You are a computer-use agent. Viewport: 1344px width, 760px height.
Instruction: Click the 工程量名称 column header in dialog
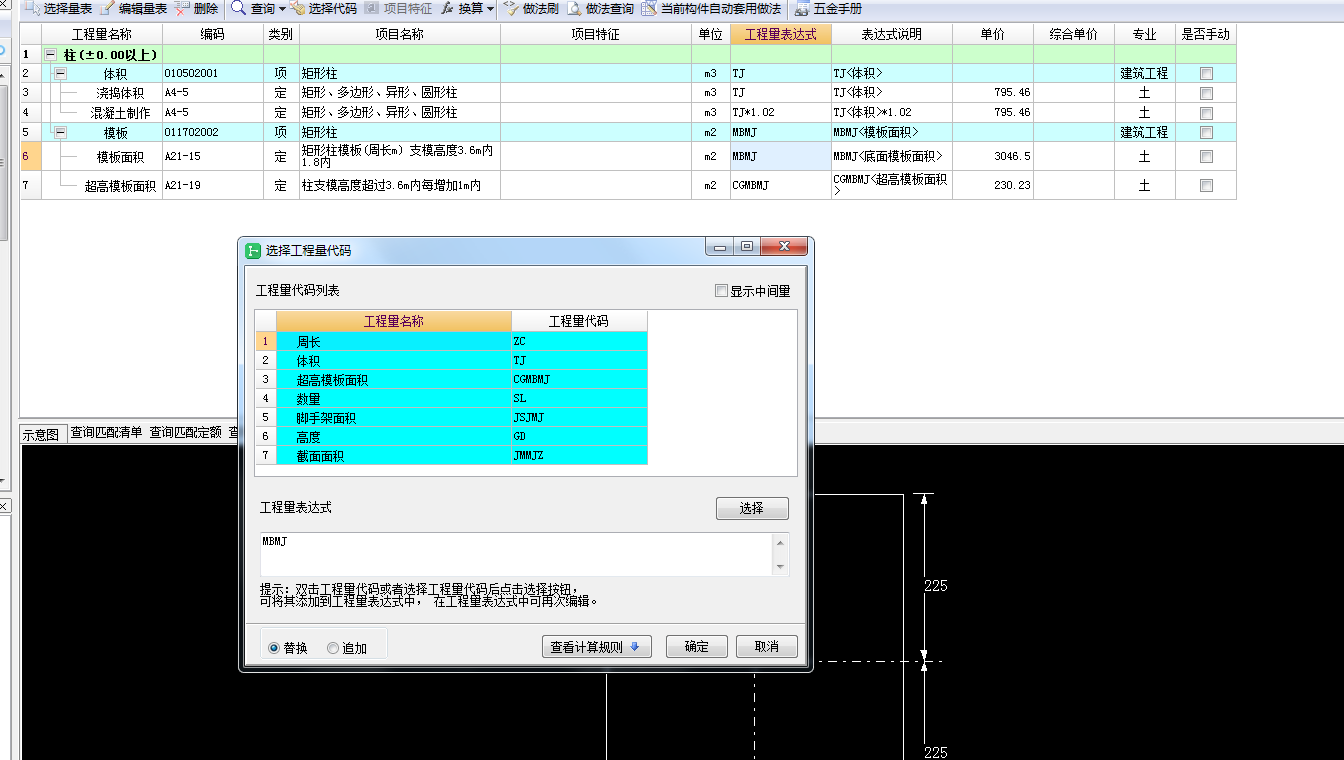coord(394,321)
